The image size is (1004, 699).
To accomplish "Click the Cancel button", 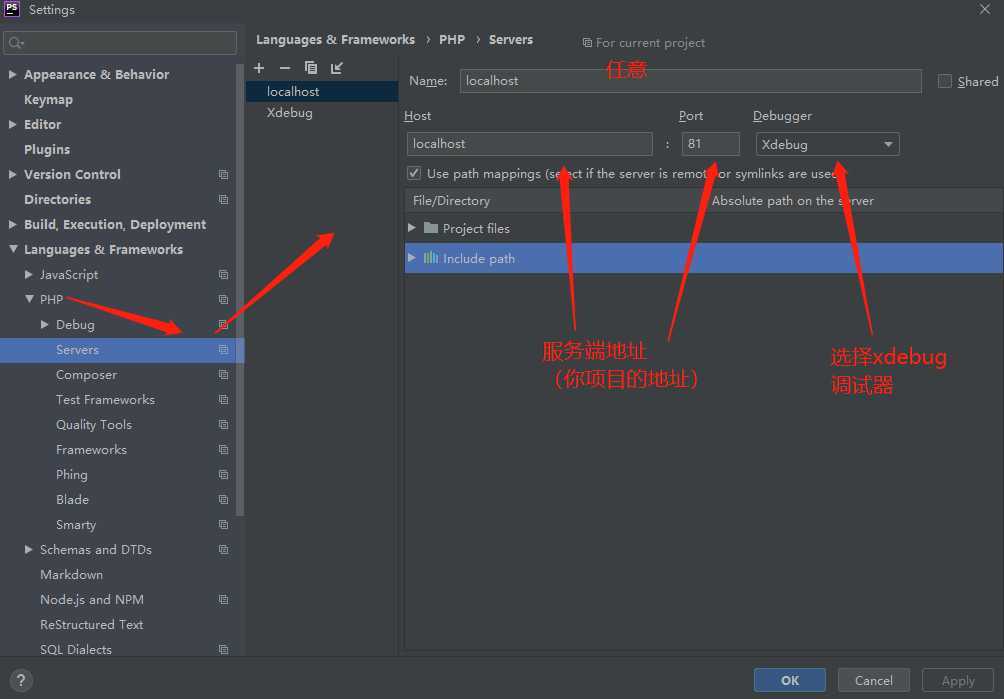I will click(873, 680).
